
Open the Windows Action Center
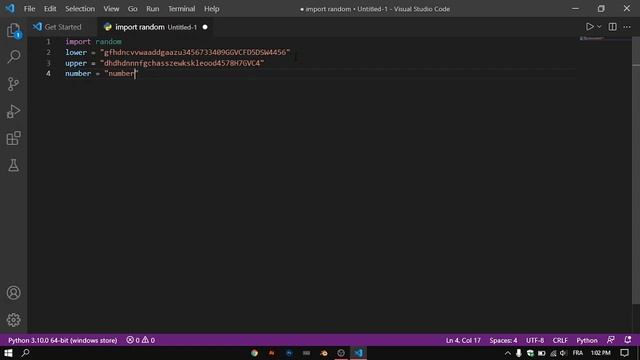pos(624,353)
